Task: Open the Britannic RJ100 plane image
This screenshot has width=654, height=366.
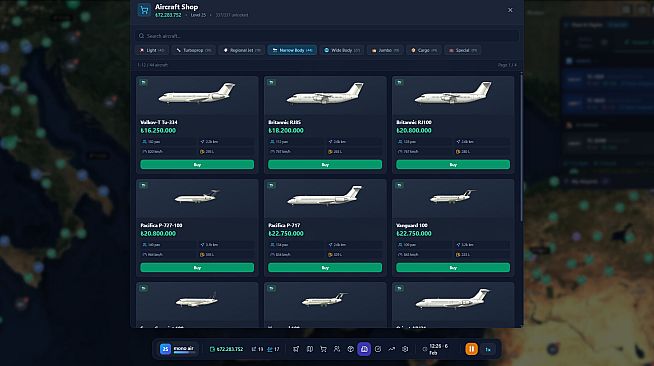Action: pyautogui.click(x=453, y=93)
